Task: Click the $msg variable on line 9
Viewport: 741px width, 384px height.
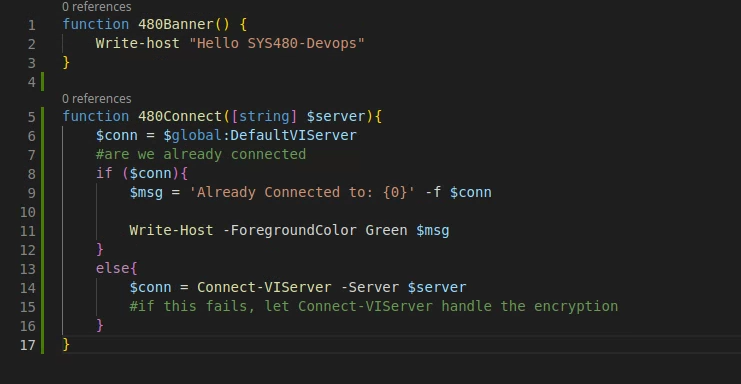Action: pyautogui.click(x=146, y=193)
